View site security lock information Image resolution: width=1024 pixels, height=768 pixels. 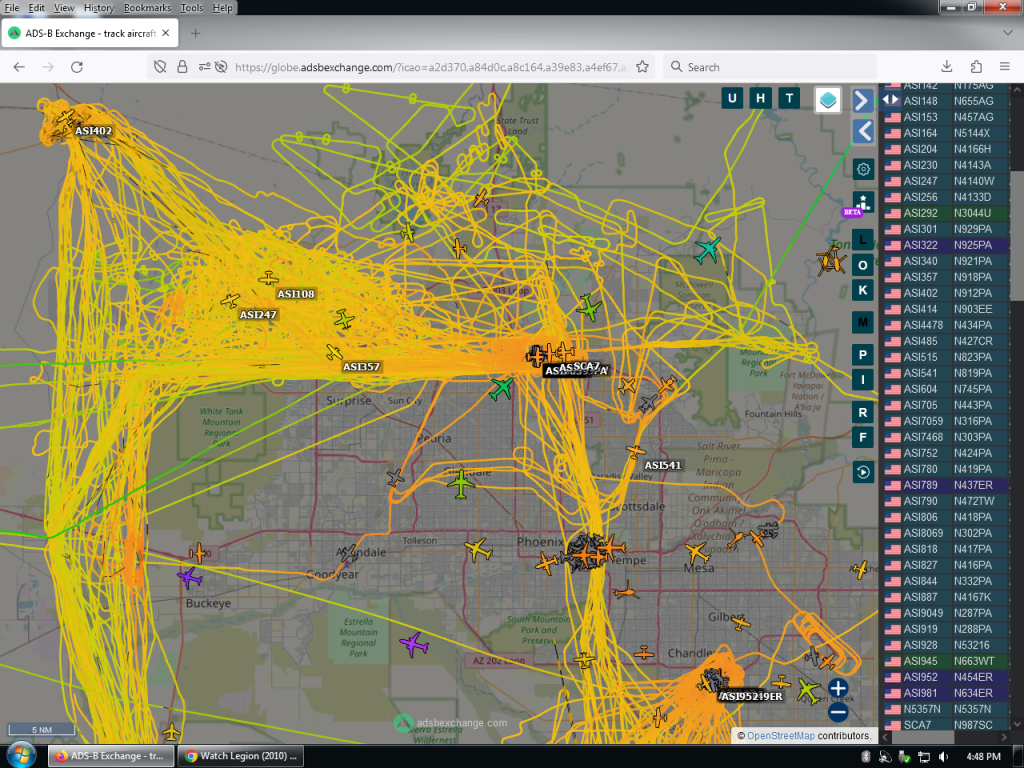point(182,67)
